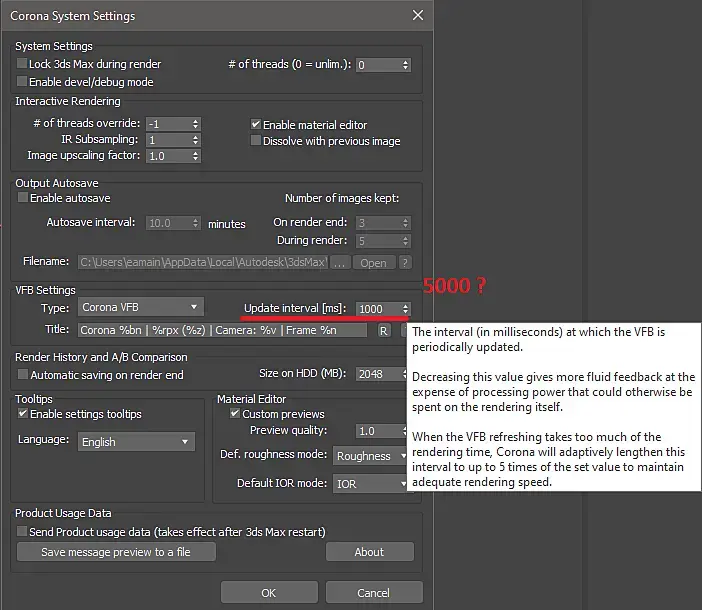Adjust On render end spinner arrows
Screen dimensions: 702x610
[x=406, y=223]
